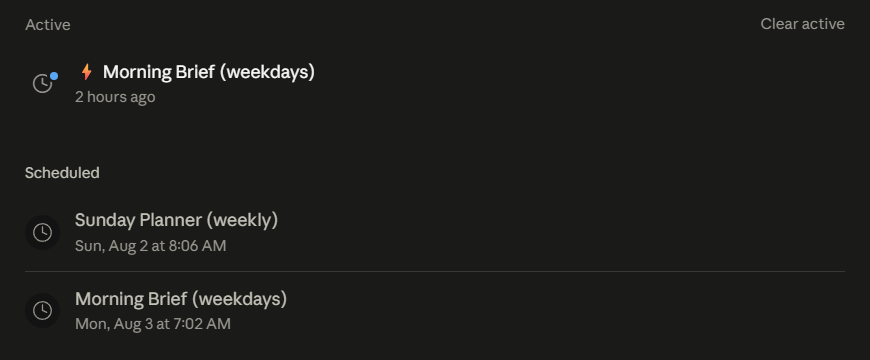The image size is (870, 360).
Task: Select the '2 hours ago' timestamp
Action: [x=115, y=97]
